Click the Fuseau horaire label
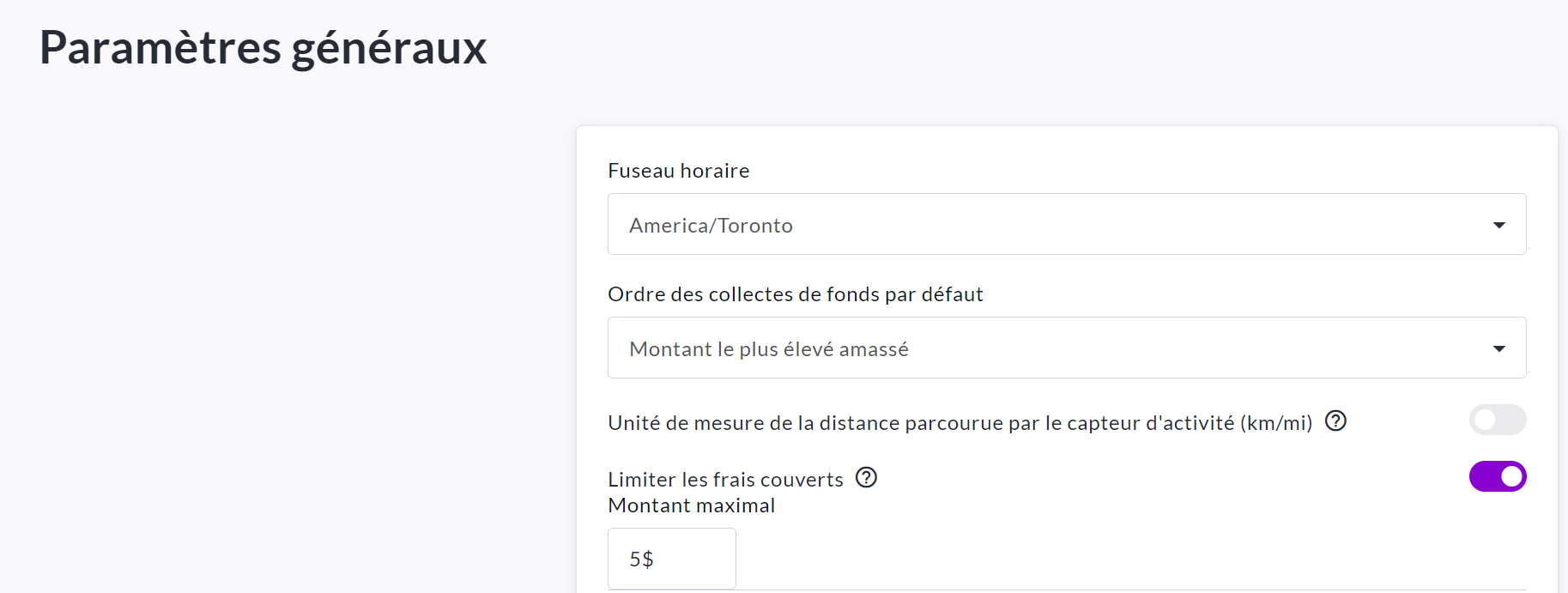 (678, 171)
